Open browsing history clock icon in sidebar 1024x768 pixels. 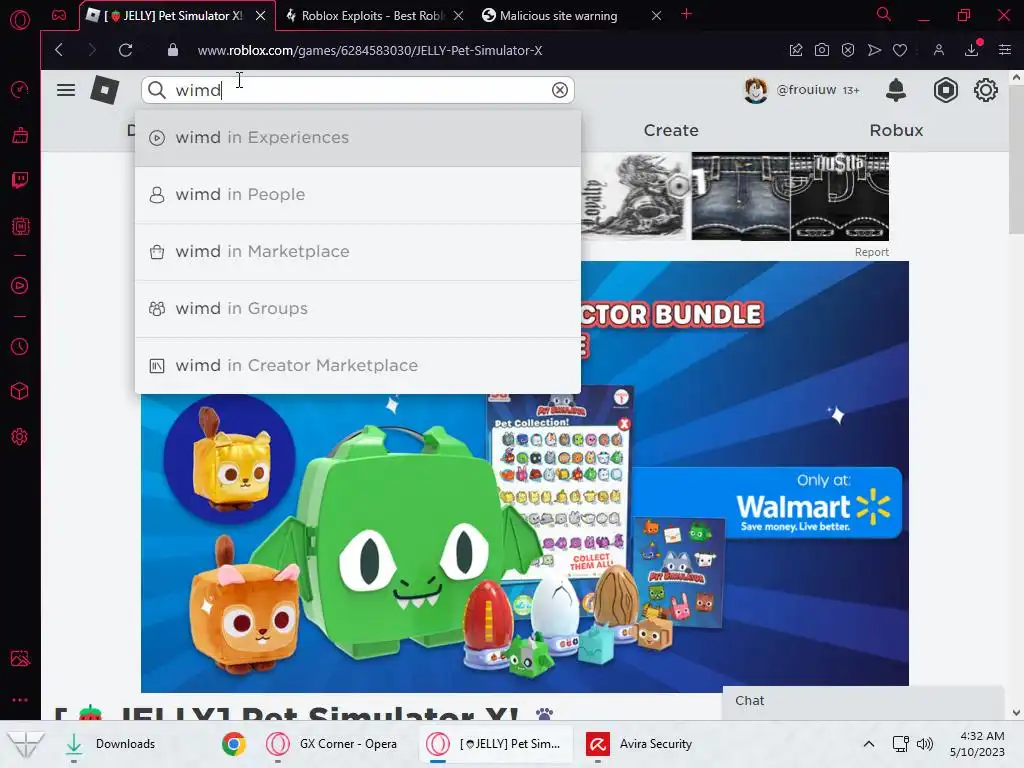click(x=20, y=346)
